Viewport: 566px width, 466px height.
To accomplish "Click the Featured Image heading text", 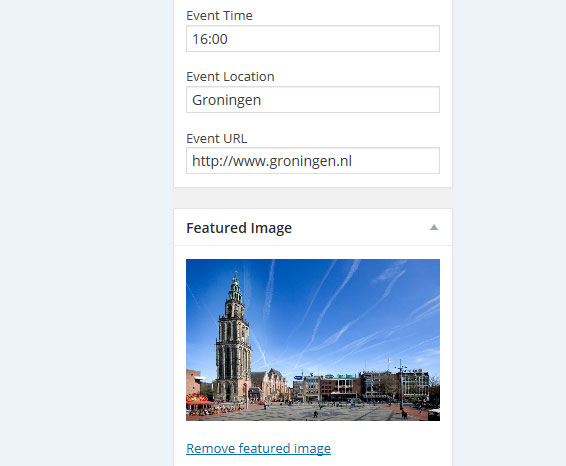I will click(x=239, y=228).
